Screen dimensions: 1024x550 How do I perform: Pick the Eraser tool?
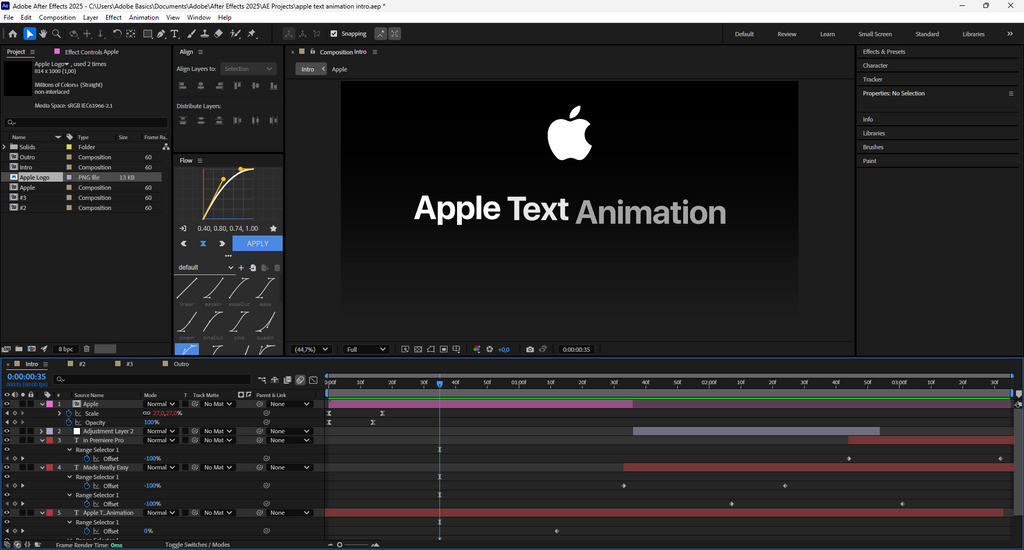219,34
